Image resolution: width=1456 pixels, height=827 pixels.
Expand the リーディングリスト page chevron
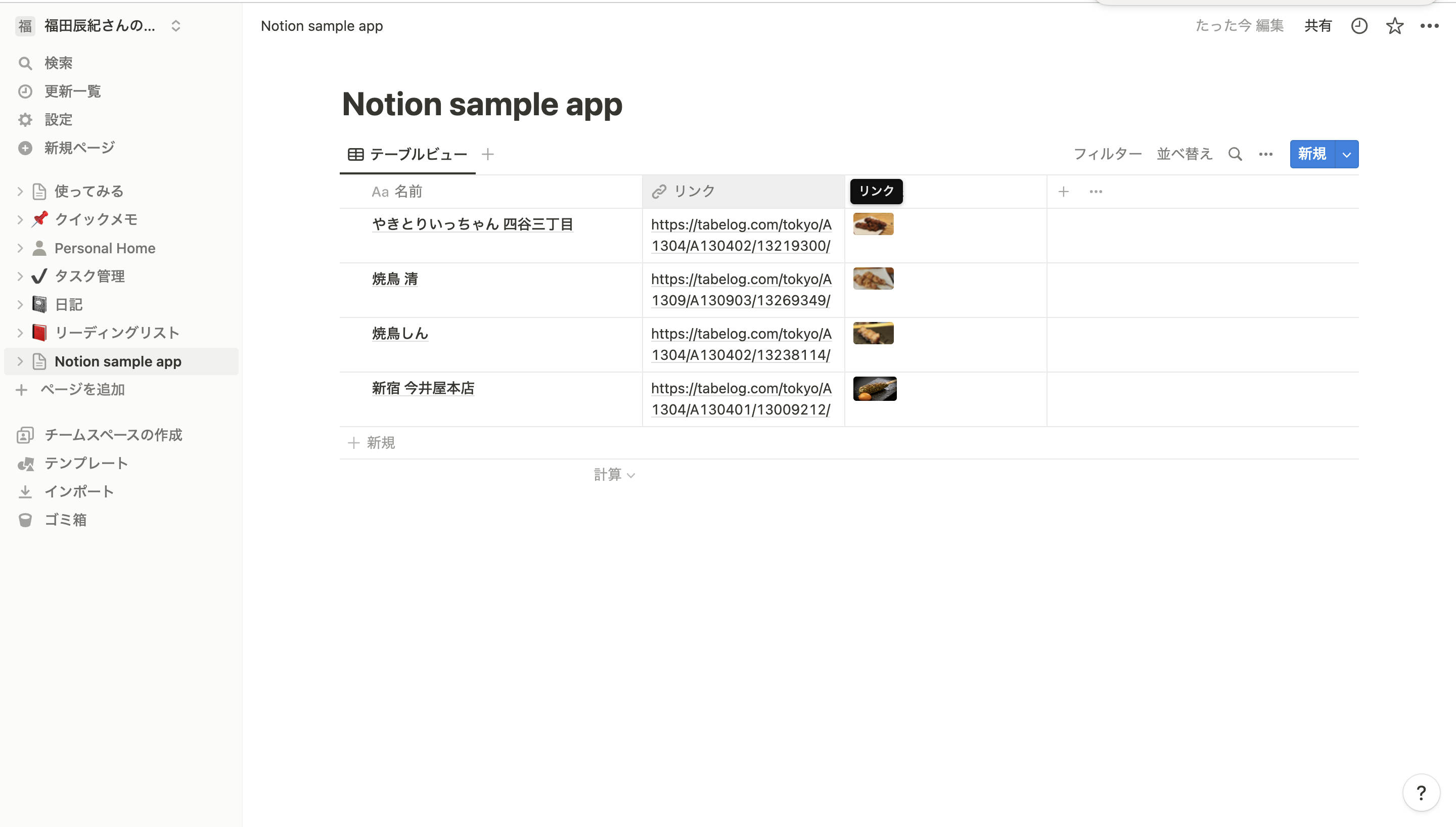point(20,333)
